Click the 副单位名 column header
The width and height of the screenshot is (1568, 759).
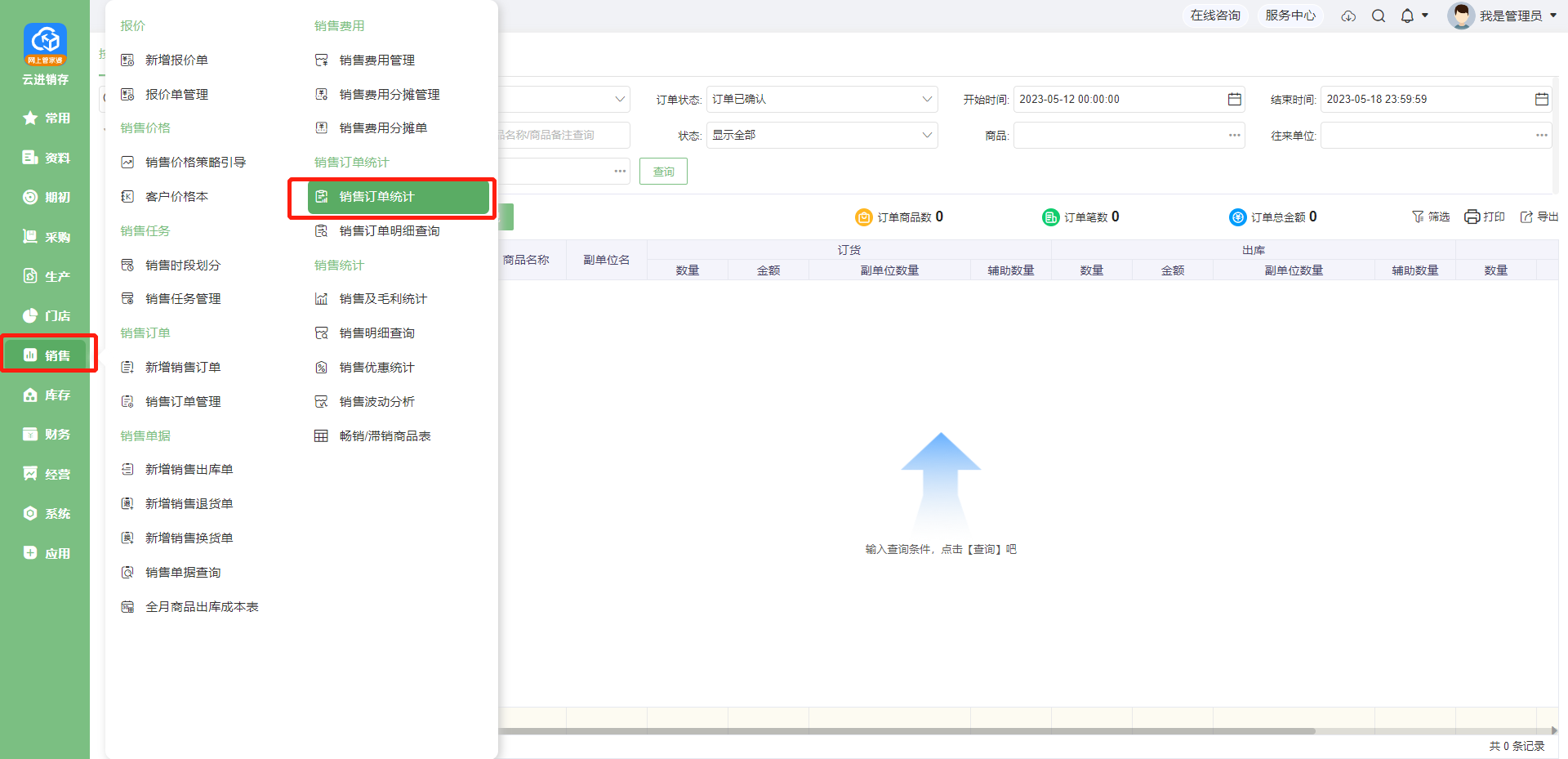click(606, 260)
